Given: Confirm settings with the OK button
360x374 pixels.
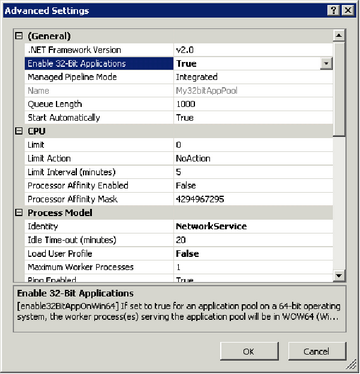Looking at the screenshot, I should [x=249, y=351].
